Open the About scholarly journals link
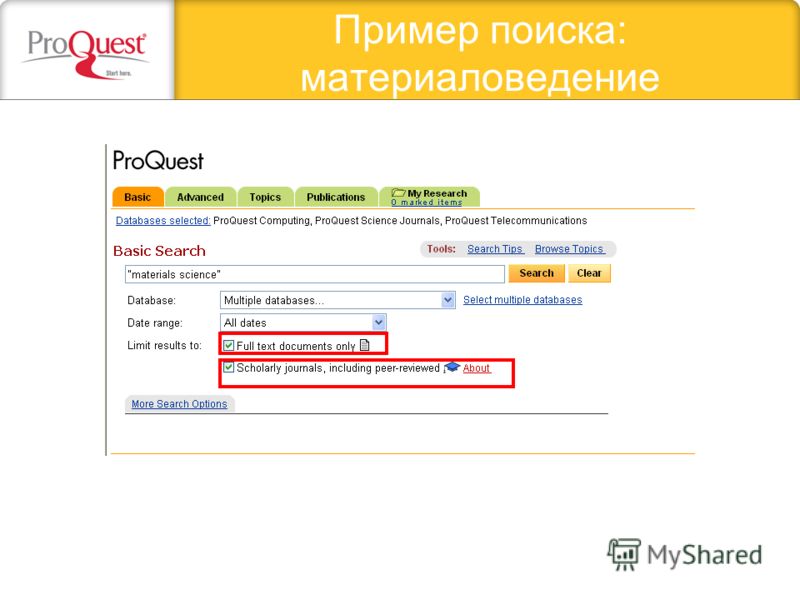Viewport: 800px width, 600px height. coord(477,368)
